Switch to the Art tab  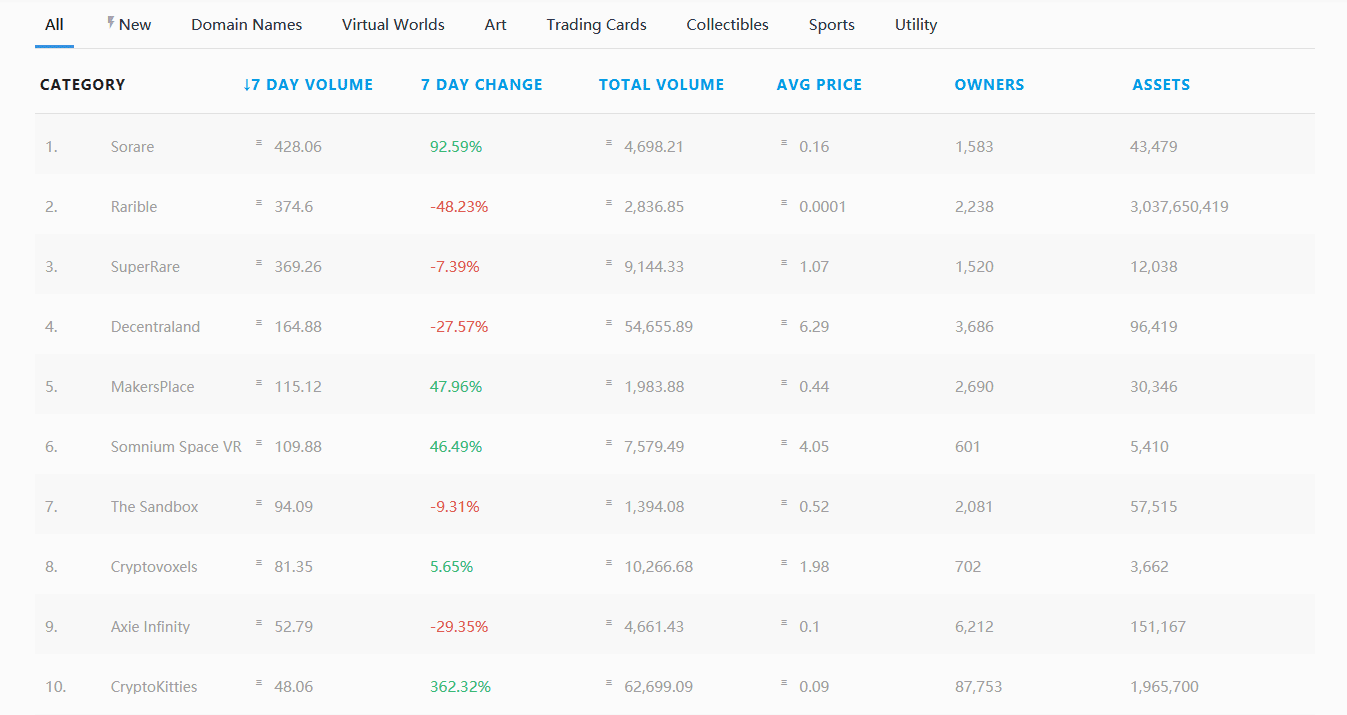pyautogui.click(x=496, y=24)
